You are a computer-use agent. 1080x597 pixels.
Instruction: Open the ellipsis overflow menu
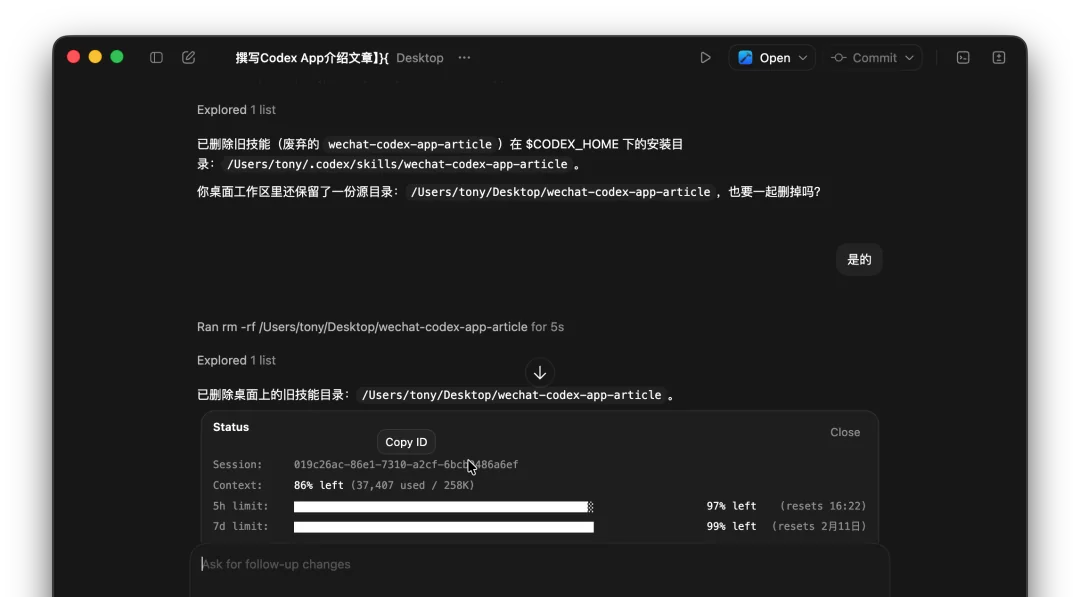coord(464,58)
